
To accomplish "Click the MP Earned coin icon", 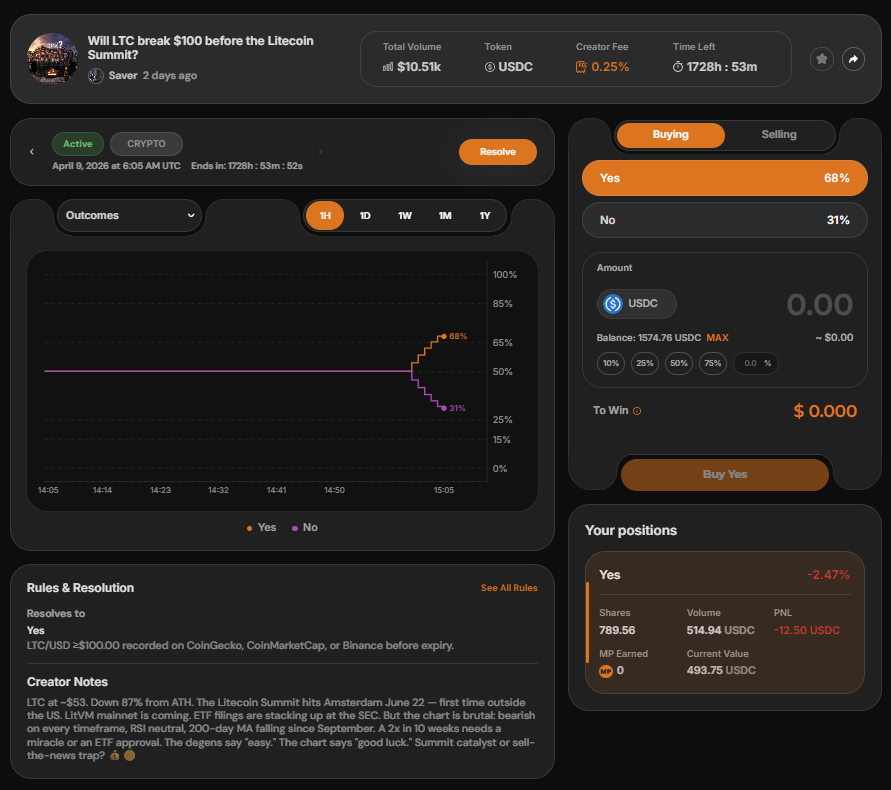I will pyautogui.click(x=606, y=671).
